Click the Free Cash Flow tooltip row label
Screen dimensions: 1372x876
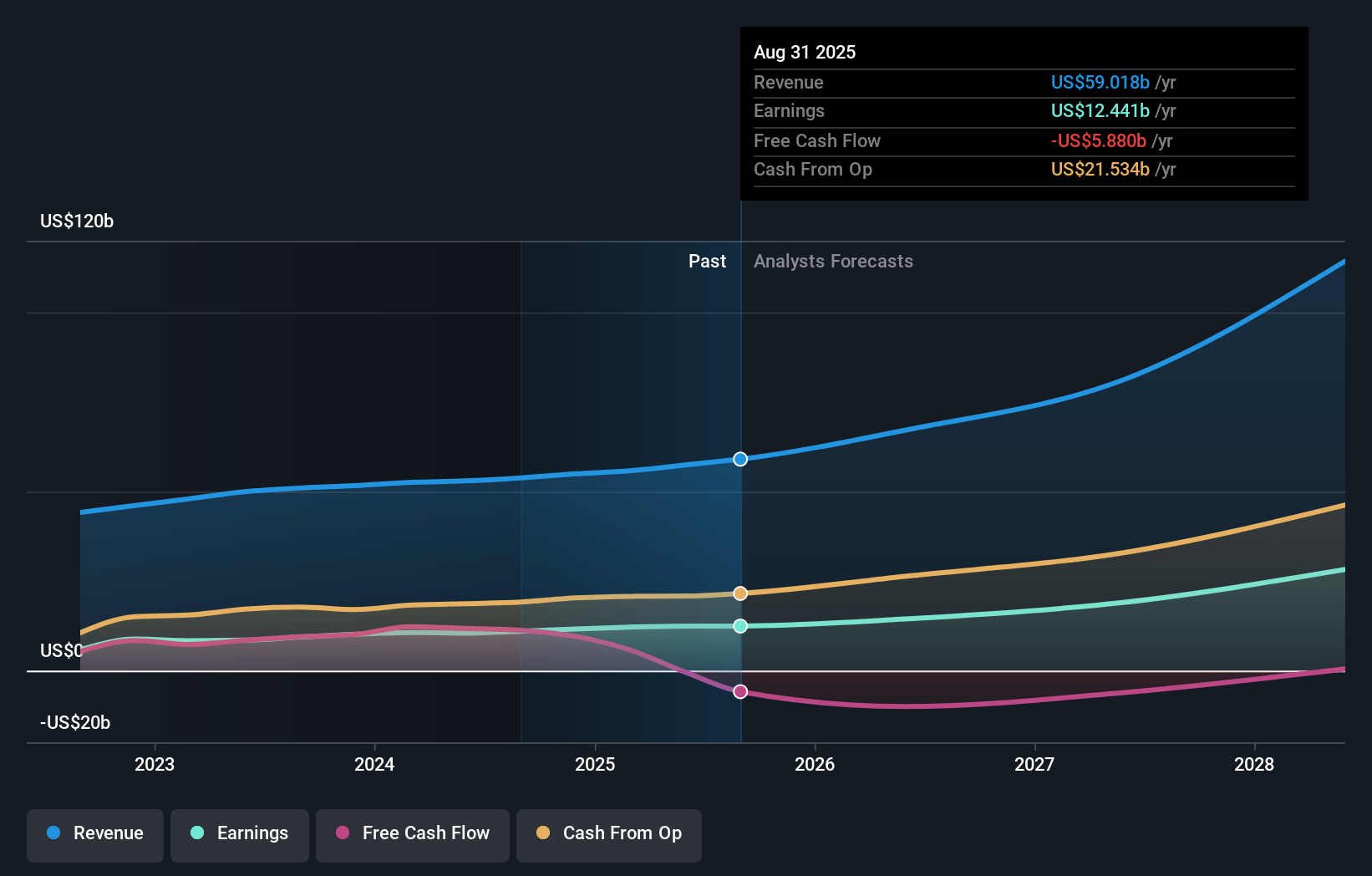click(x=817, y=141)
